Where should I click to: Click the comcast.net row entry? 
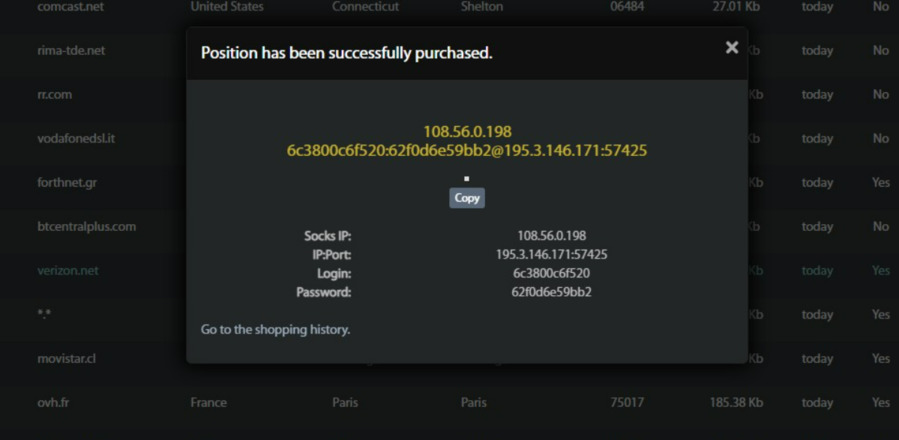(70, 7)
